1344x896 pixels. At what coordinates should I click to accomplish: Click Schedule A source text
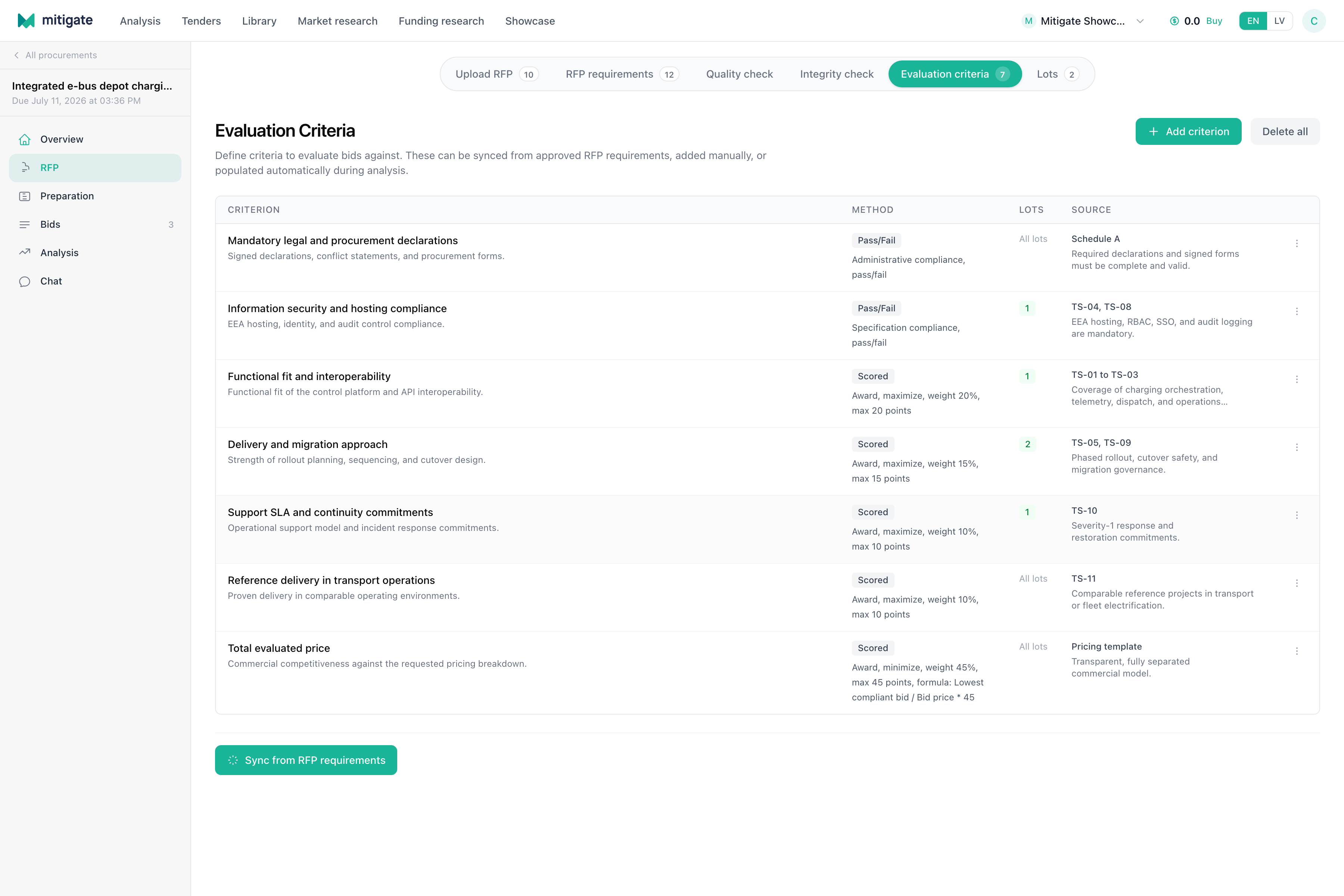(x=1095, y=239)
